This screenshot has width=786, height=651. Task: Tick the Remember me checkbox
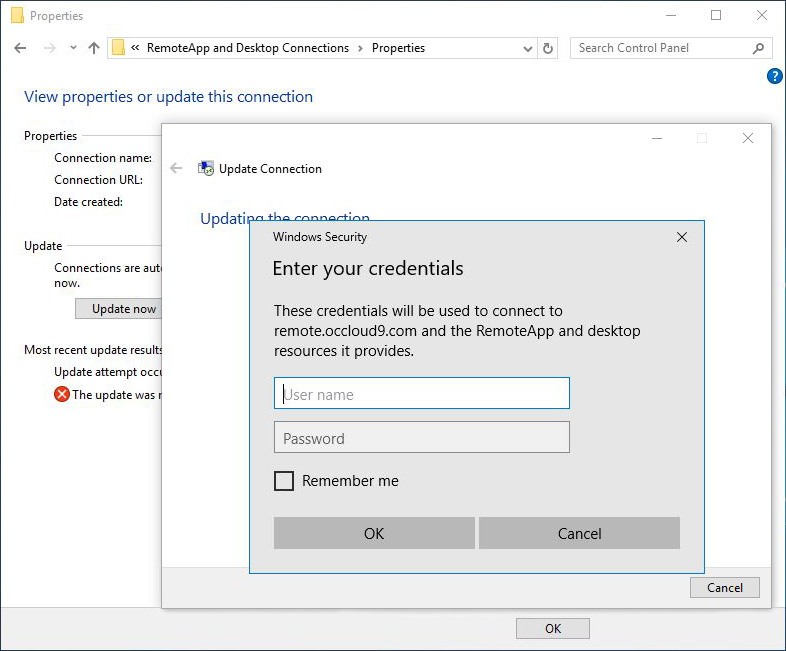tap(284, 481)
